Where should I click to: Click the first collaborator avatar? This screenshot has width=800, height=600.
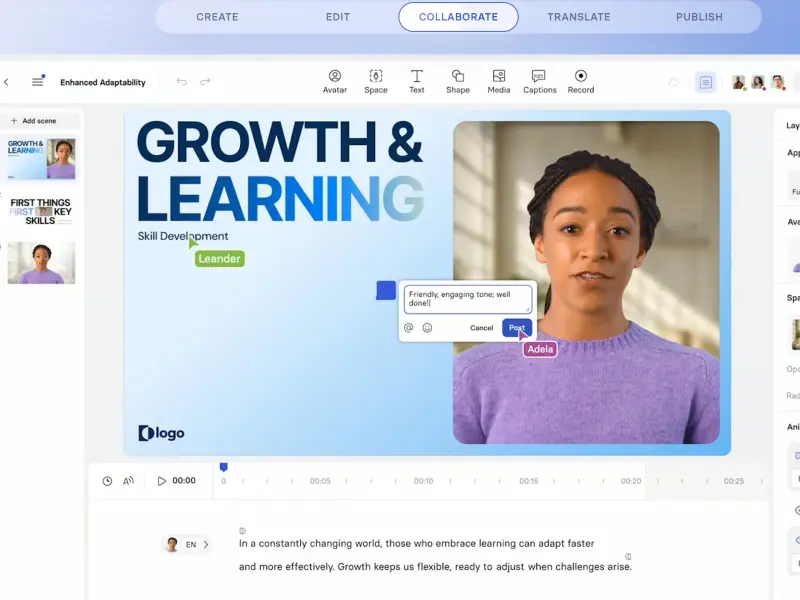pos(738,82)
